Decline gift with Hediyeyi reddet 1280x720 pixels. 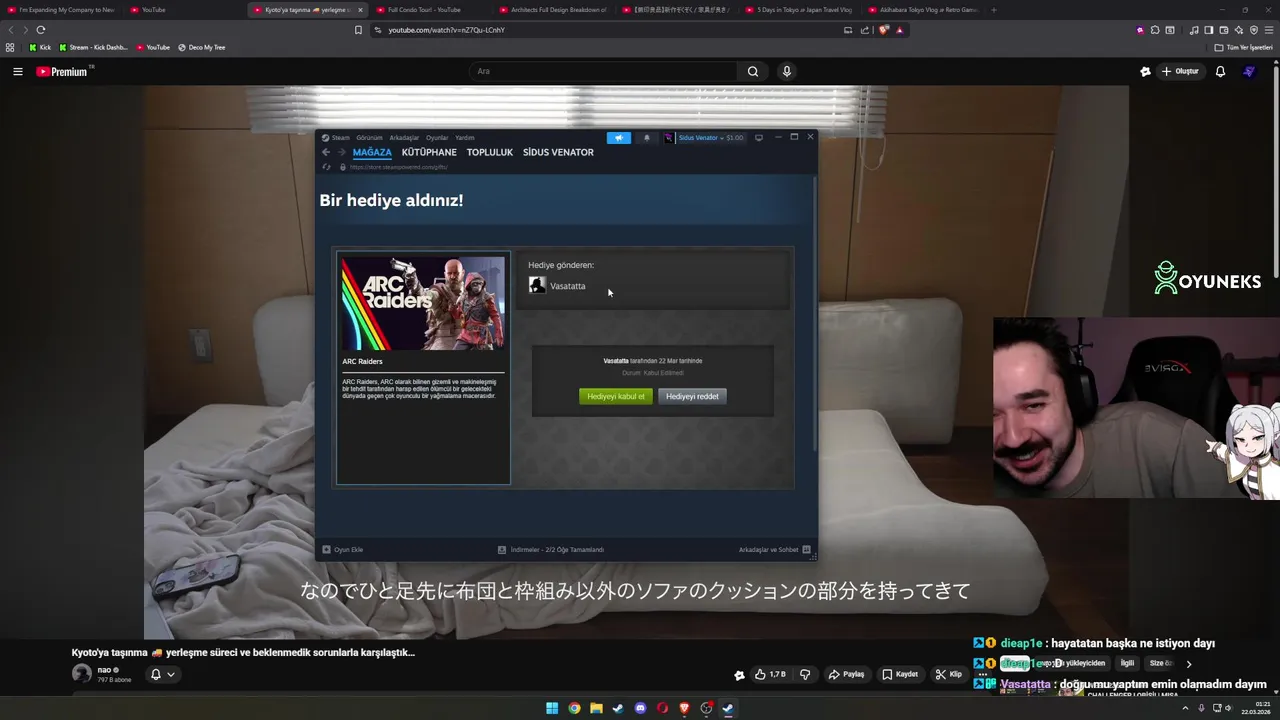pos(692,396)
